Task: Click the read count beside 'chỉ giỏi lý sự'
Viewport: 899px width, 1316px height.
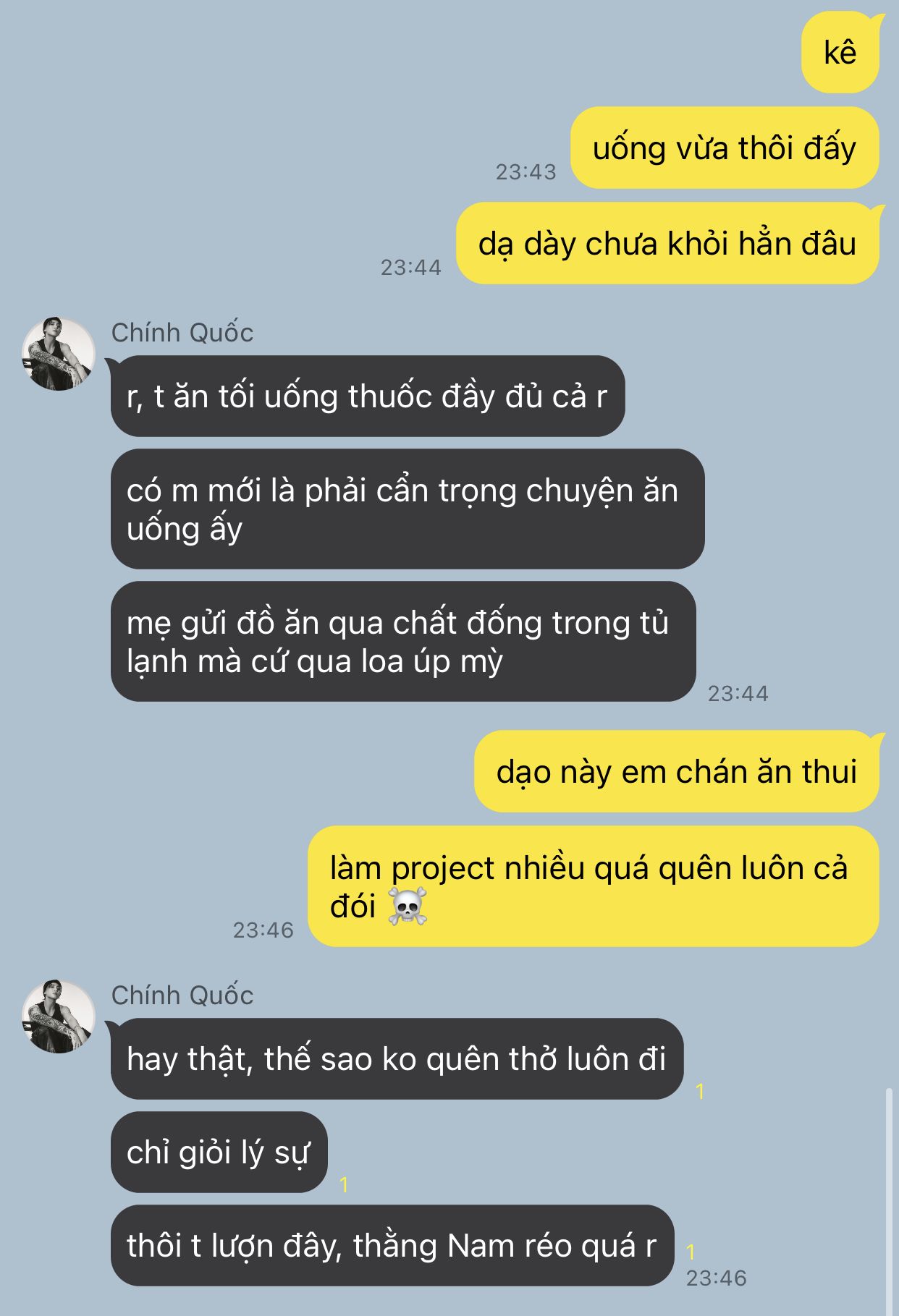Action: point(345,1184)
